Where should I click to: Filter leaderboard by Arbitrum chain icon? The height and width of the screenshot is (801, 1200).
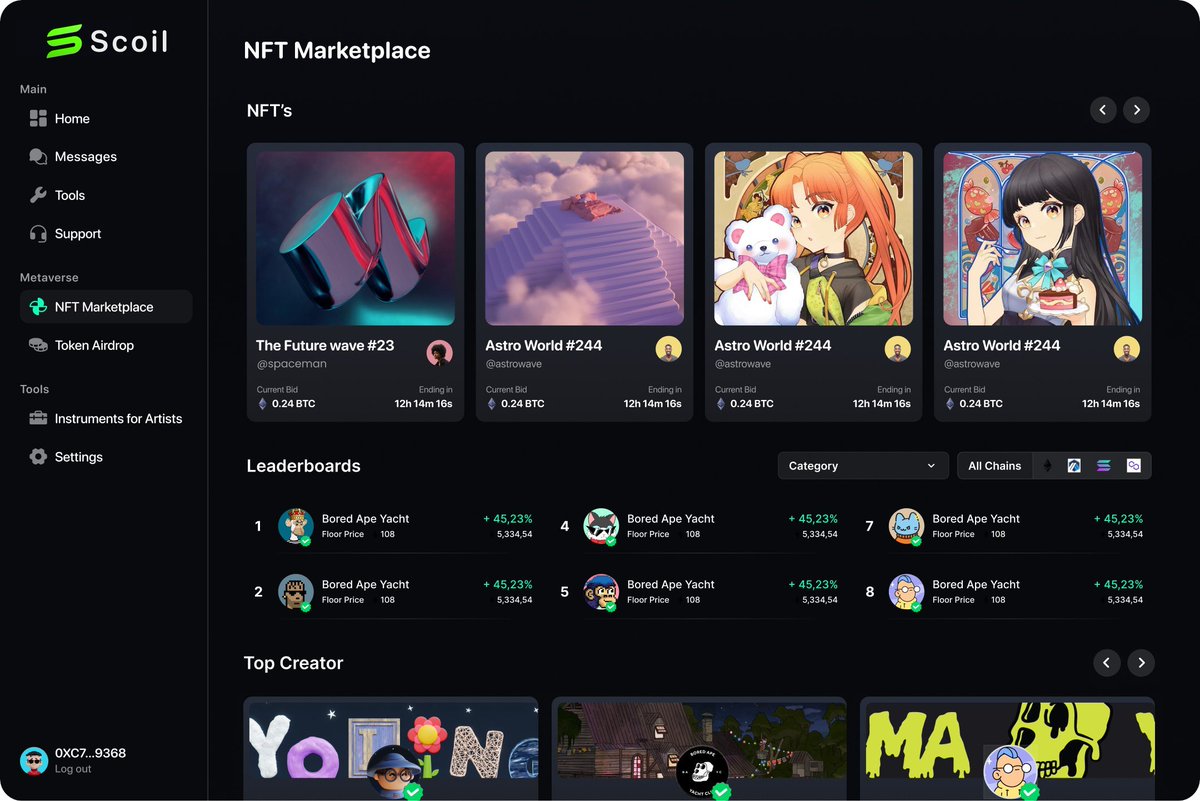click(1074, 466)
